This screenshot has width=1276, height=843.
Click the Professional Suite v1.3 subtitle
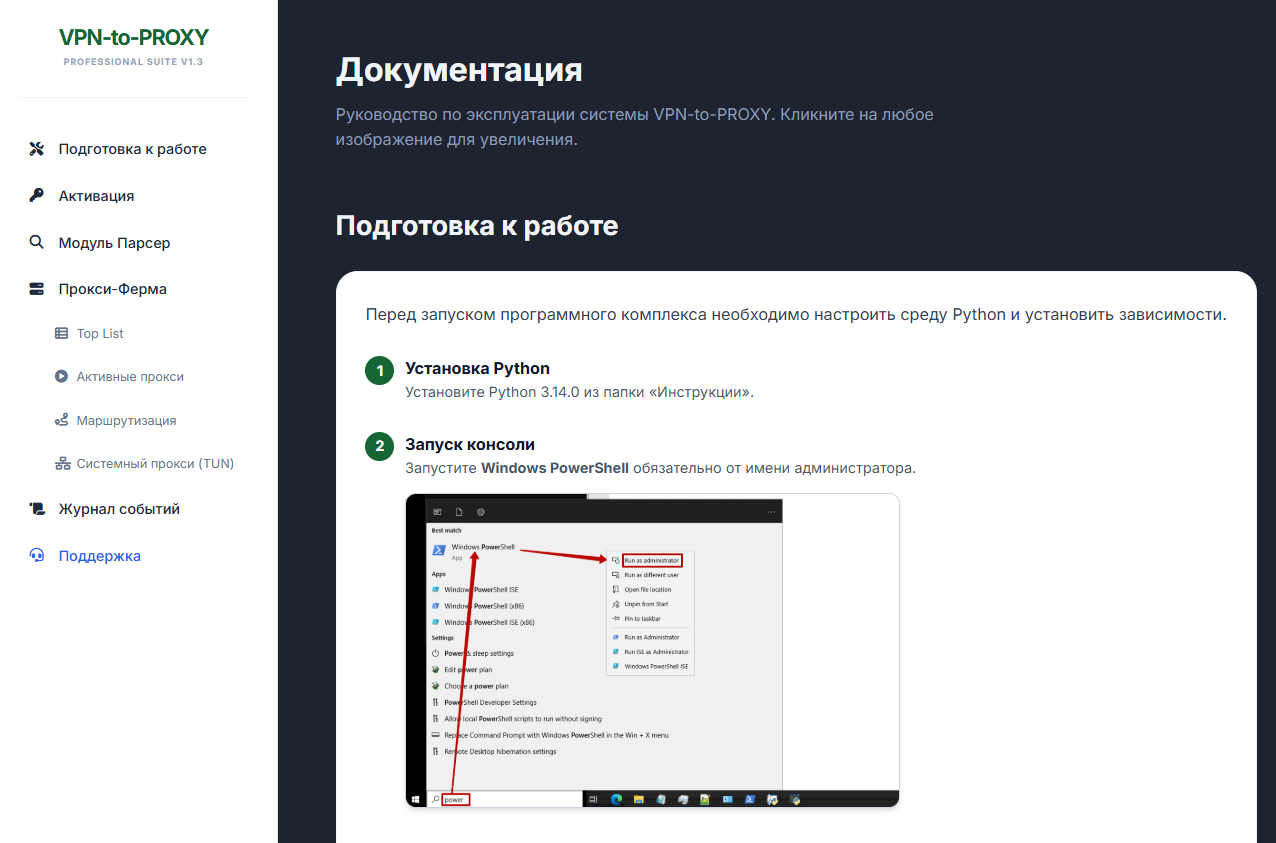[134, 62]
